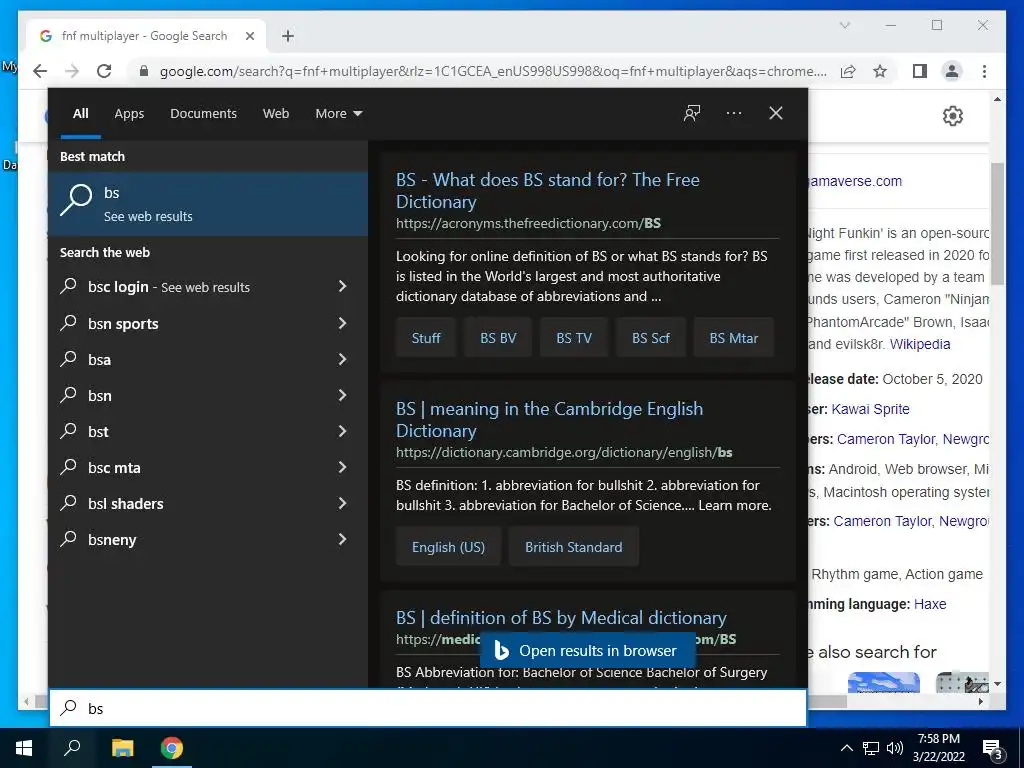Click the Chrome tab search chevron
The width and height of the screenshot is (1024, 768).
pyautogui.click(x=844, y=25)
